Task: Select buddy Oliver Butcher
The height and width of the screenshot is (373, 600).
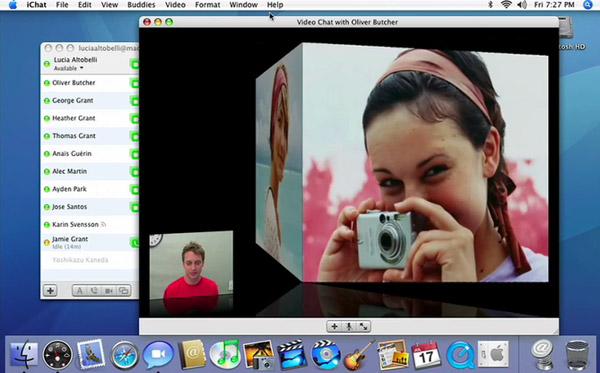Action: (x=90, y=83)
